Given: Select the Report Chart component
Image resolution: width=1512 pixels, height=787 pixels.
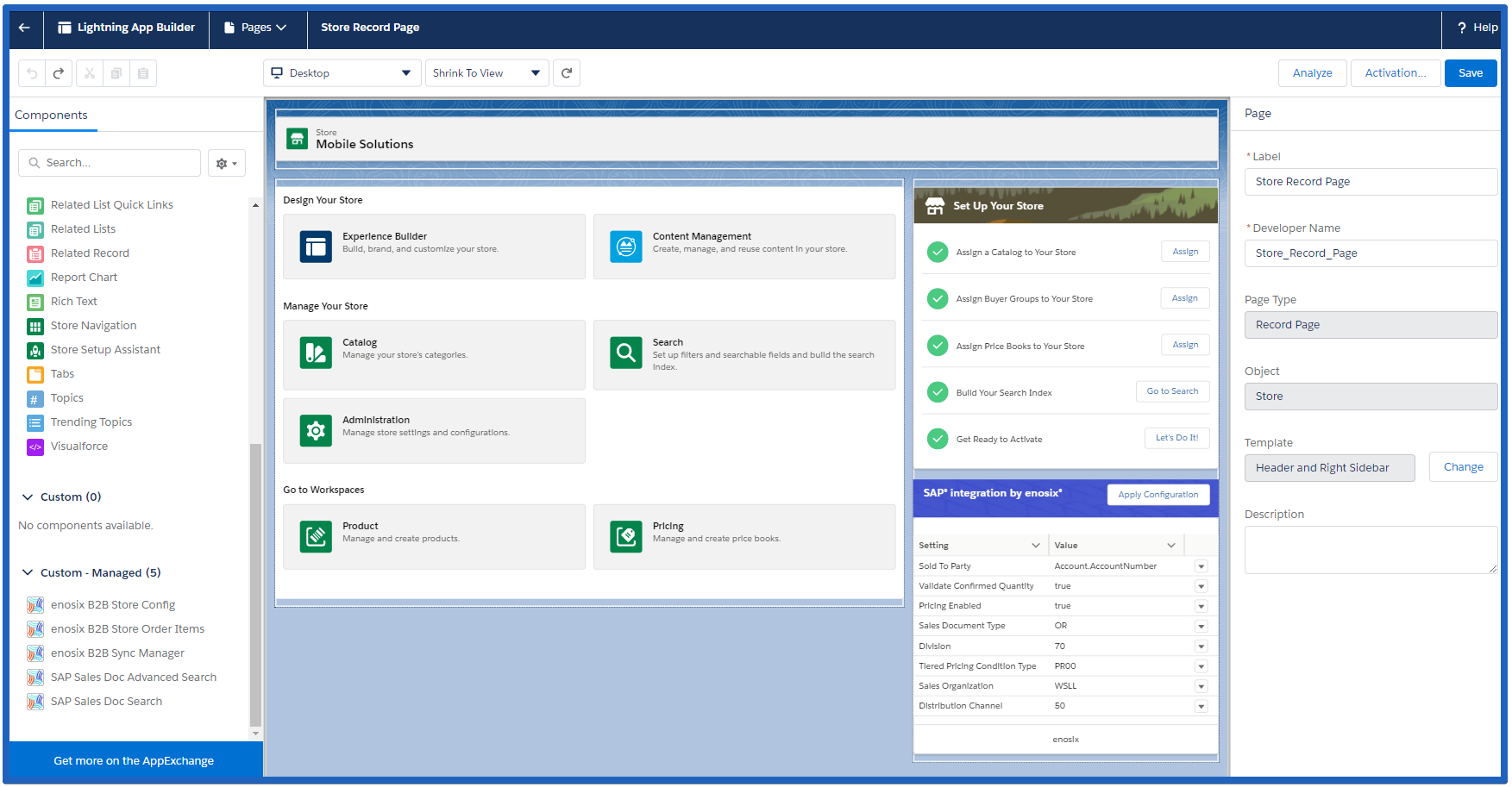Looking at the screenshot, I should (84, 277).
